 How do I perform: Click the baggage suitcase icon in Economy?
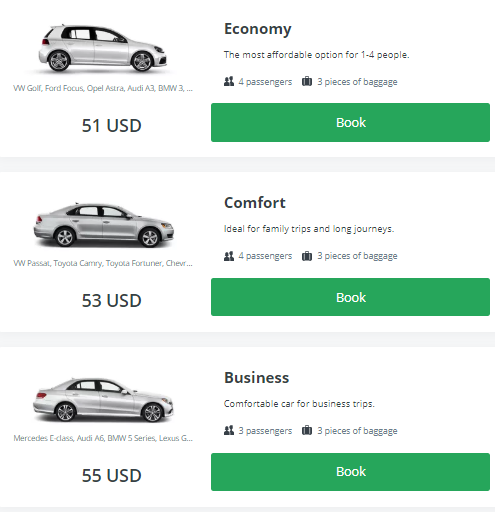tap(307, 81)
